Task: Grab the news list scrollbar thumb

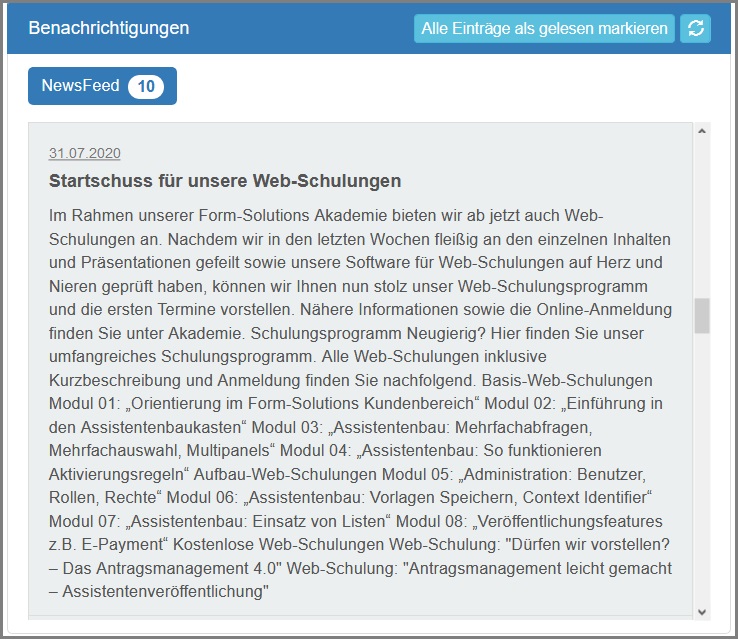Action: pos(702,315)
